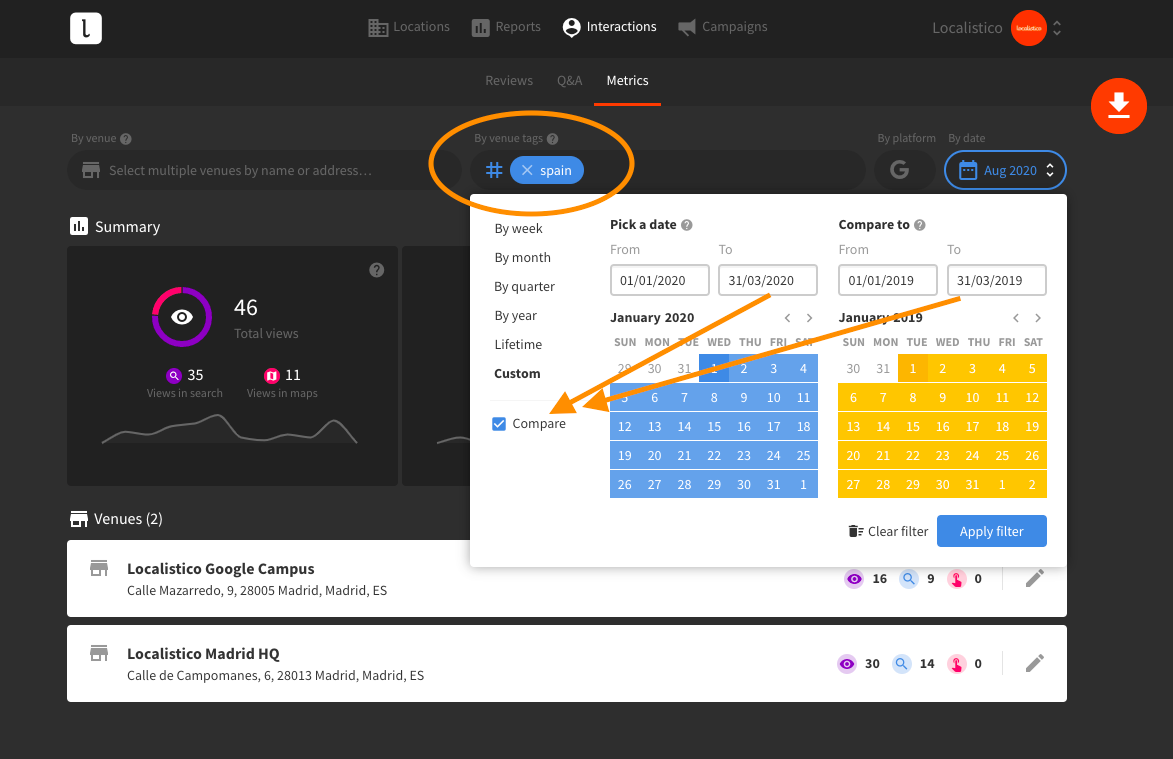
Task: Toggle the Compare checkbox
Action: 499,424
